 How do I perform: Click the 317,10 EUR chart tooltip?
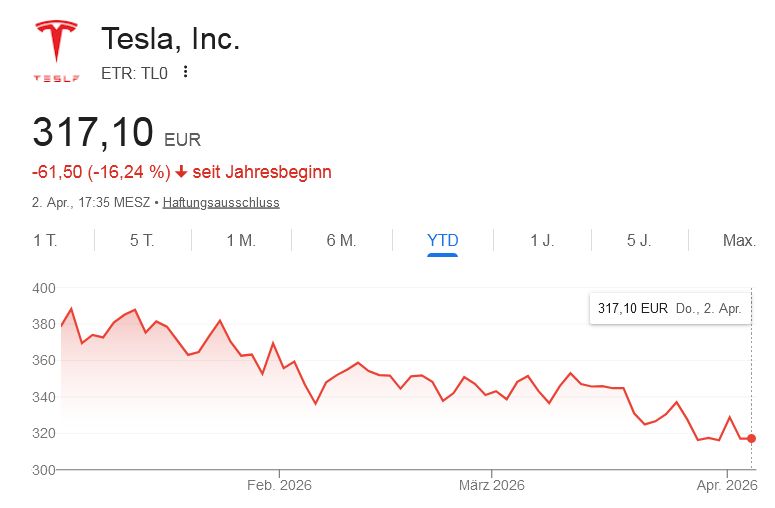point(669,308)
